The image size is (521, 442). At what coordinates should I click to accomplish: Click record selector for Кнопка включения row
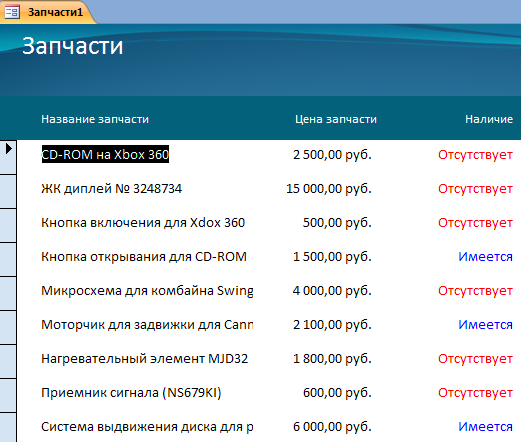point(8,226)
